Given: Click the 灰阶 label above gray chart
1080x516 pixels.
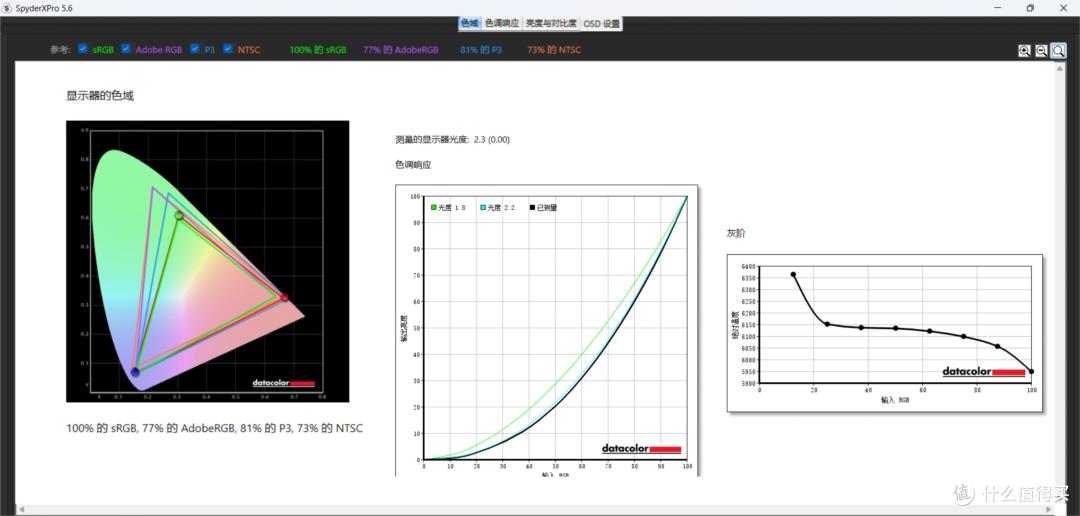Looking at the screenshot, I should [736, 234].
